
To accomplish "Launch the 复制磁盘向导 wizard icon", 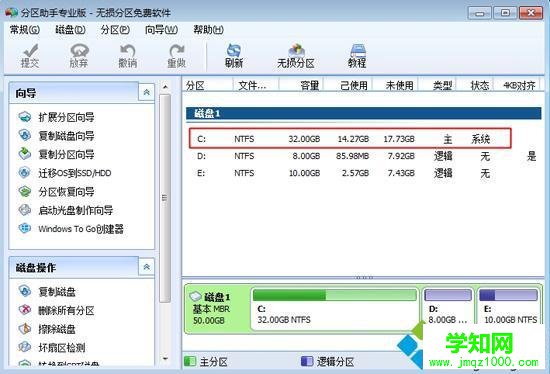I will (25, 135).
